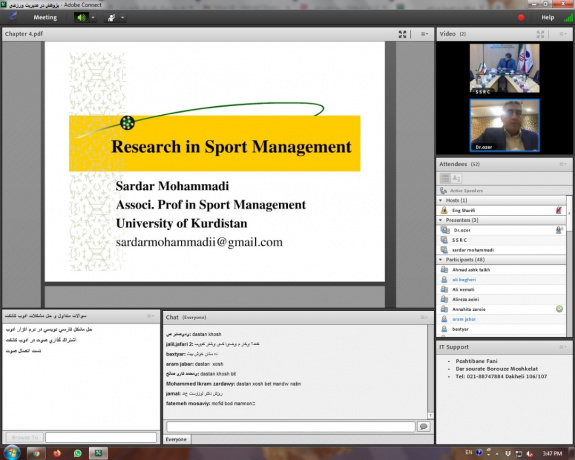Click the send chat message button
Screen dimensions: 575x460
point(424,427)
